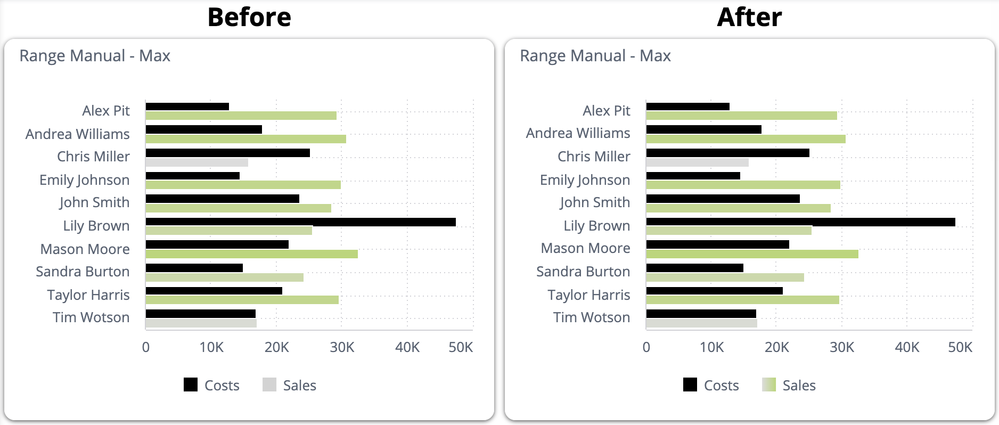999x425 pixels.
Task: Click the Range Manual - Max title in Before panel
Action: pos(95,56)
